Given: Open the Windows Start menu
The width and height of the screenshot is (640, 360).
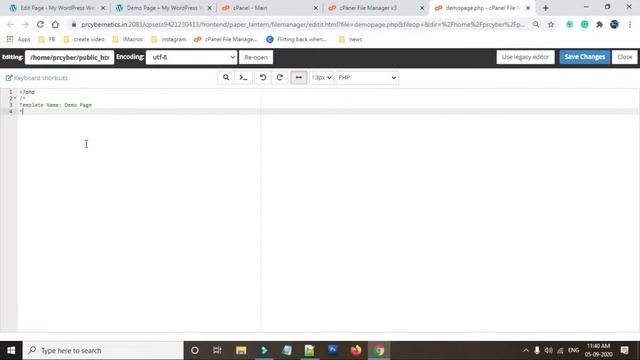Looking at the screenshot, I should click(x=11, y=350).
